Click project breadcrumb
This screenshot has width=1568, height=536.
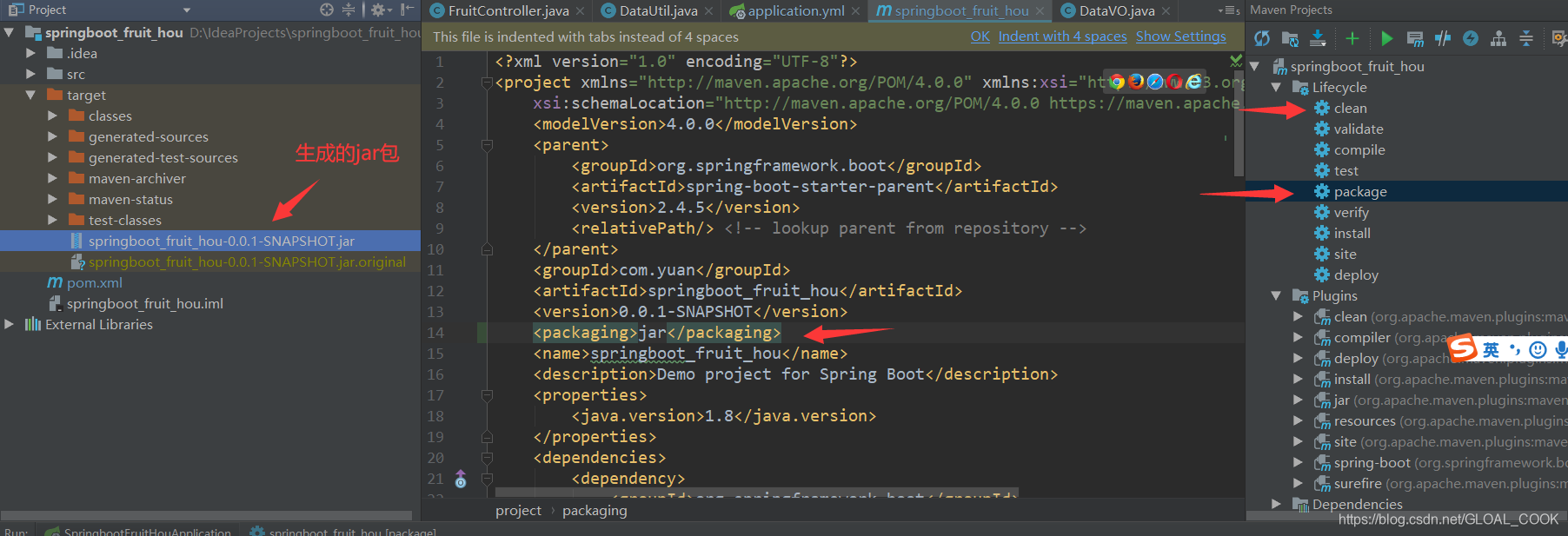(x=518, y=511)
